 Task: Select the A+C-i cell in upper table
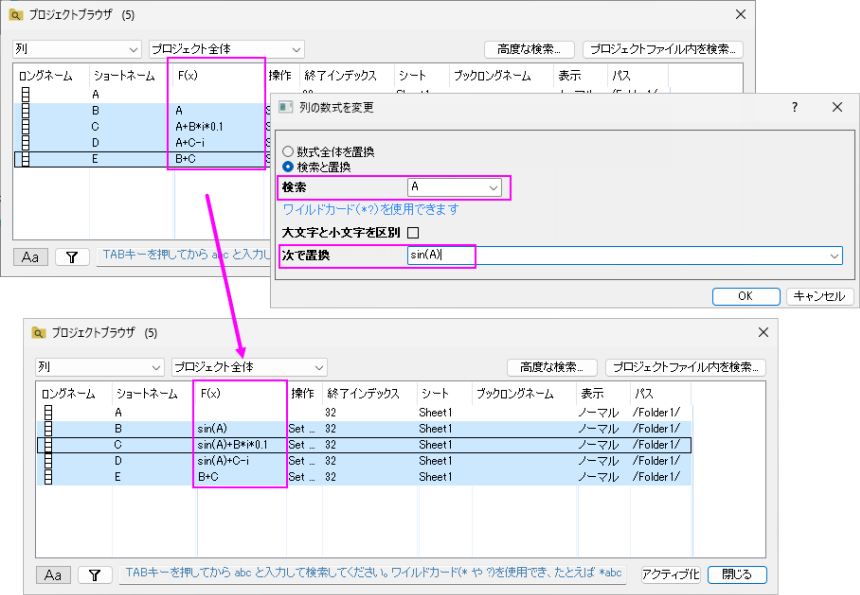click(x=219, y=143)
